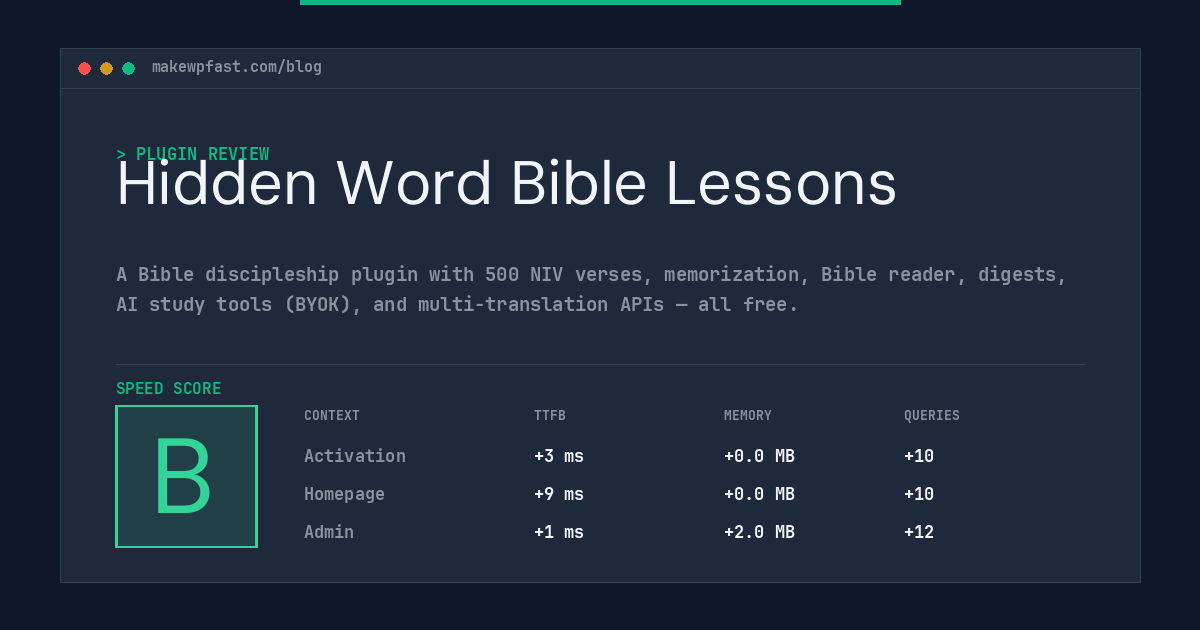Click the Activation memory value +0.0 MB

(759, 456)
